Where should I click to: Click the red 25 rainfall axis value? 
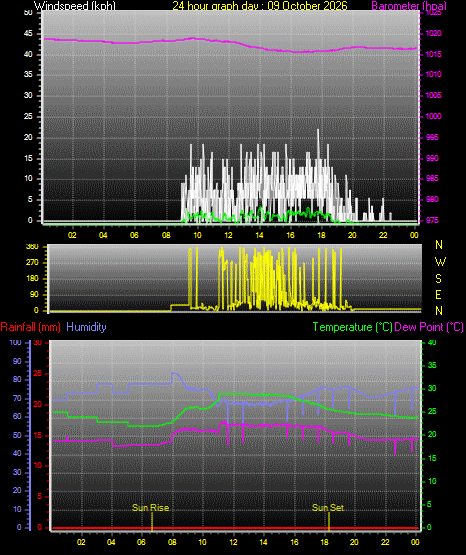tap(38, 373)
